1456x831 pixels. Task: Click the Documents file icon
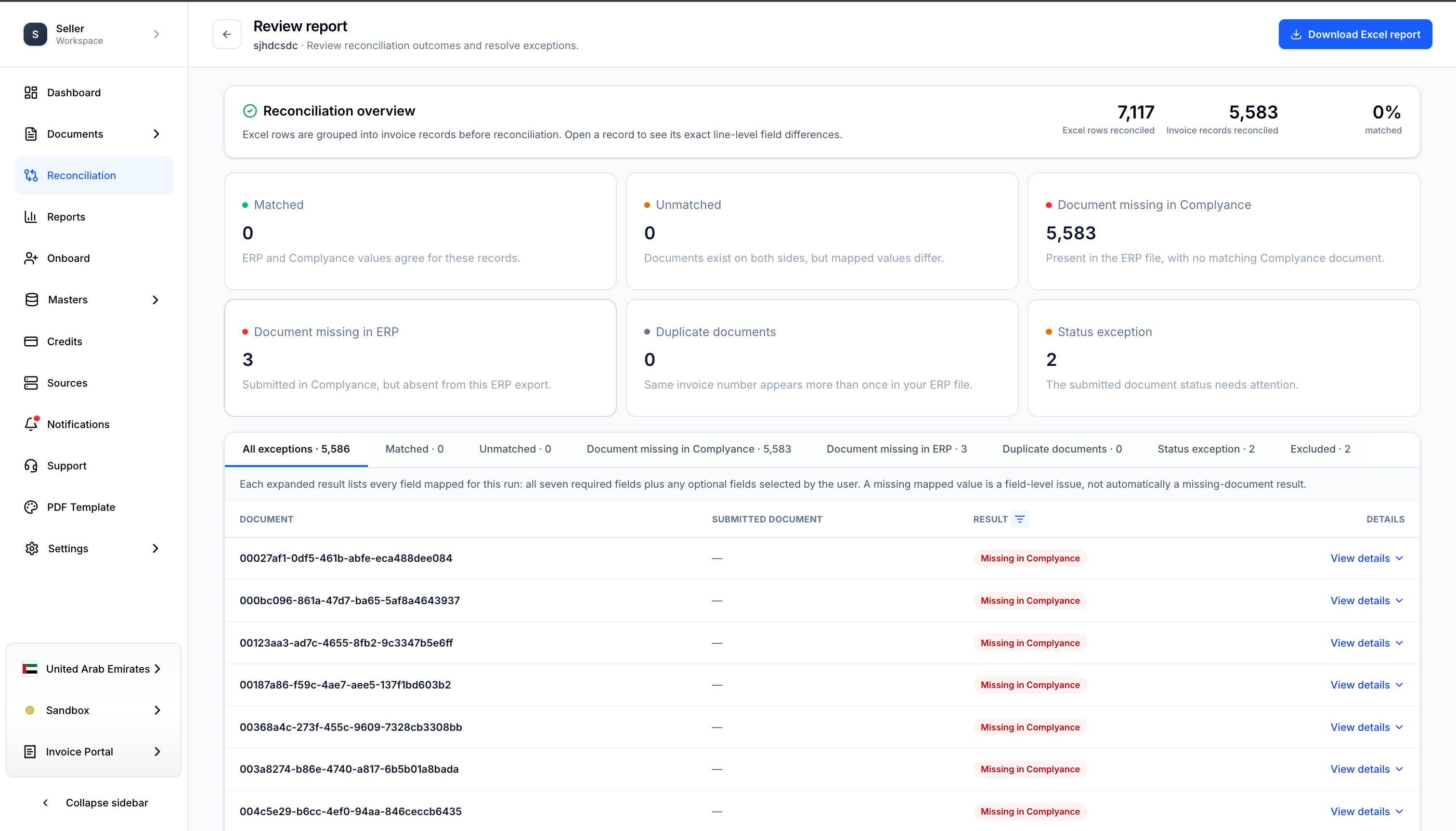(x=31, y=134)
